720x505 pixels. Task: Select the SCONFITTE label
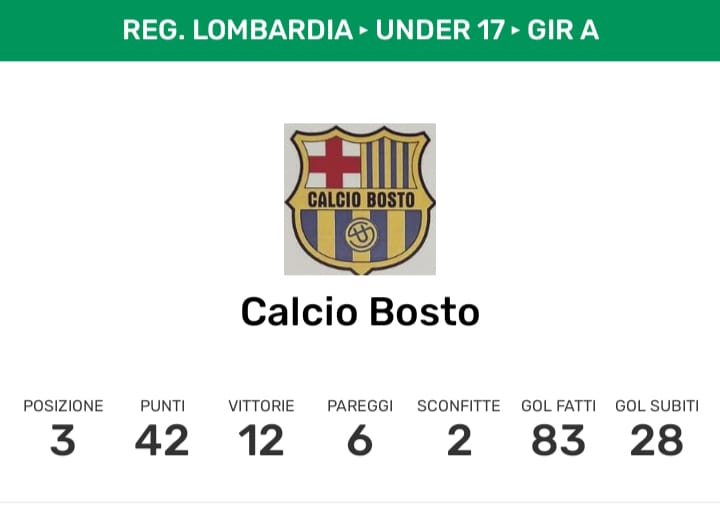click(458, 406)
